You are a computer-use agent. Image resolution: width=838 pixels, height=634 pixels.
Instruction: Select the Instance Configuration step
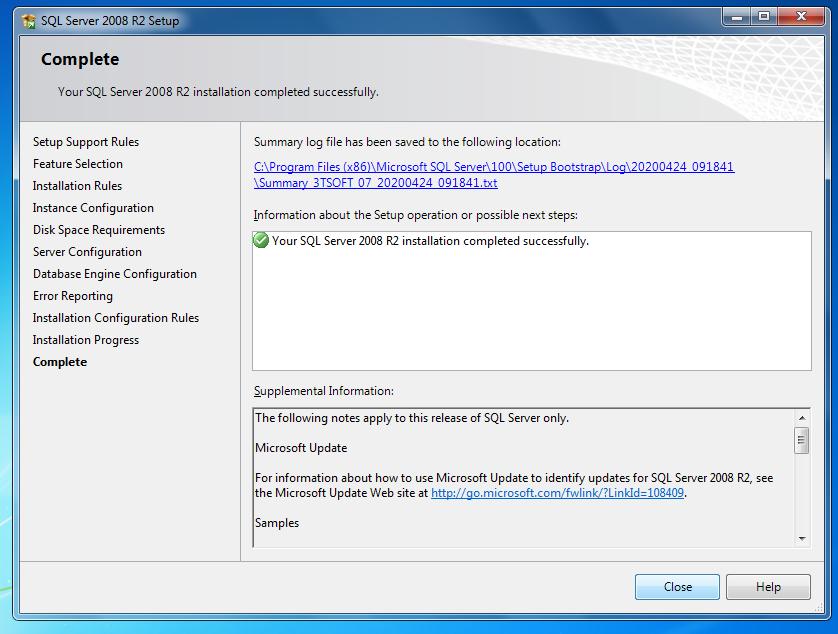pyautogui.click(x=94, y=207)
